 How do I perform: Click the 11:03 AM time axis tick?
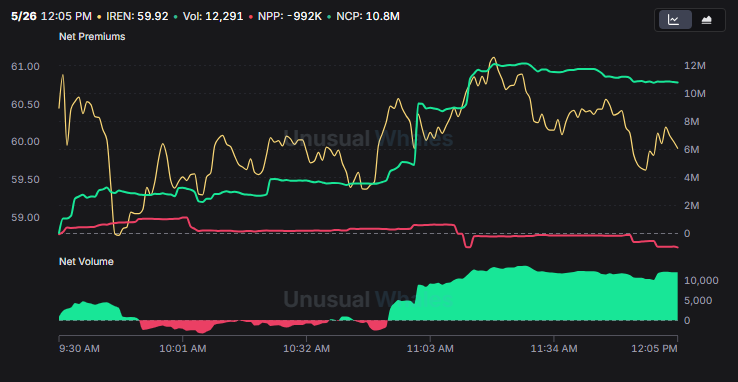click(x=430, y=349)
